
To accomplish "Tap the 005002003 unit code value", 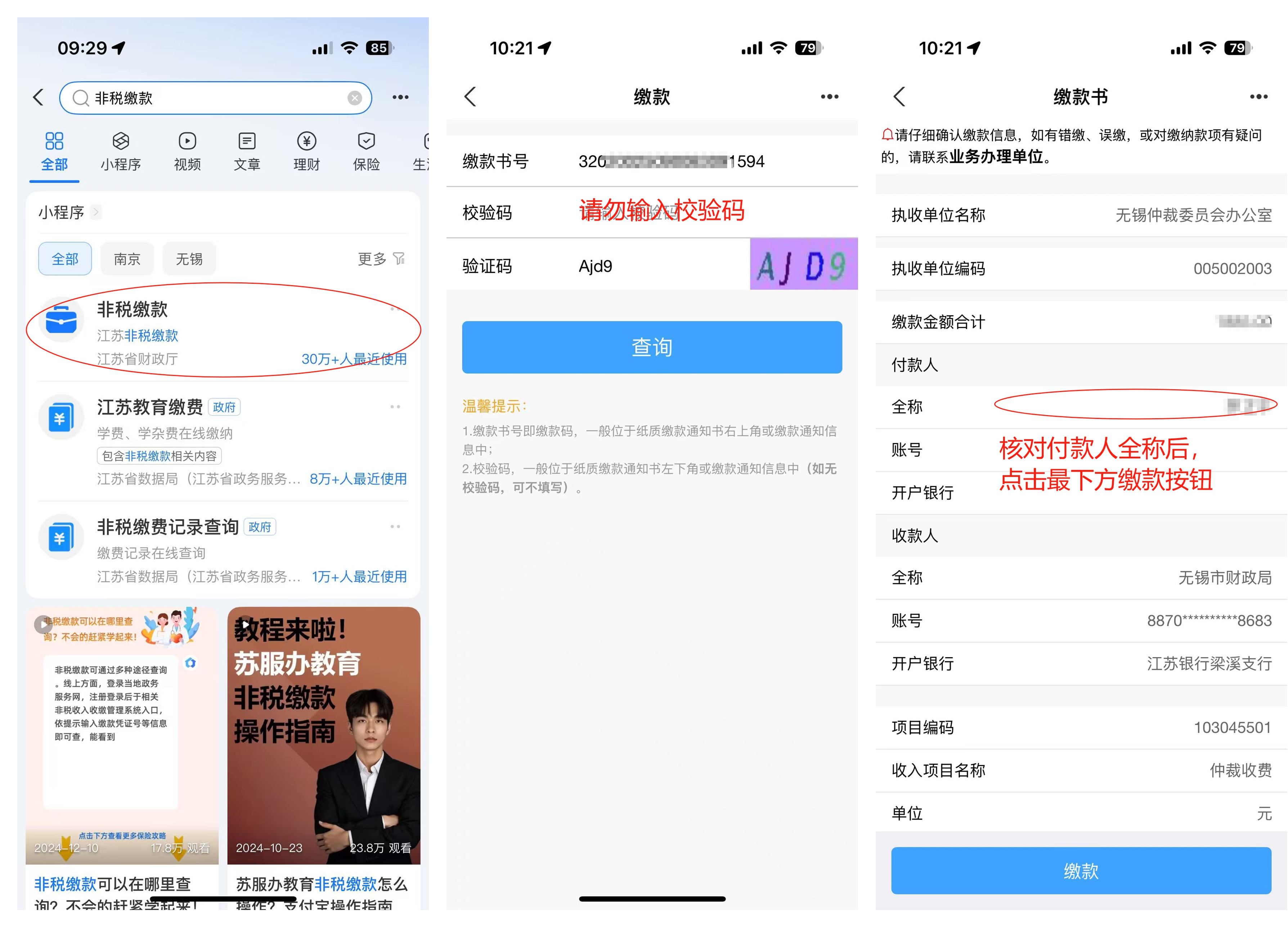I will (x=1232, y=268).
